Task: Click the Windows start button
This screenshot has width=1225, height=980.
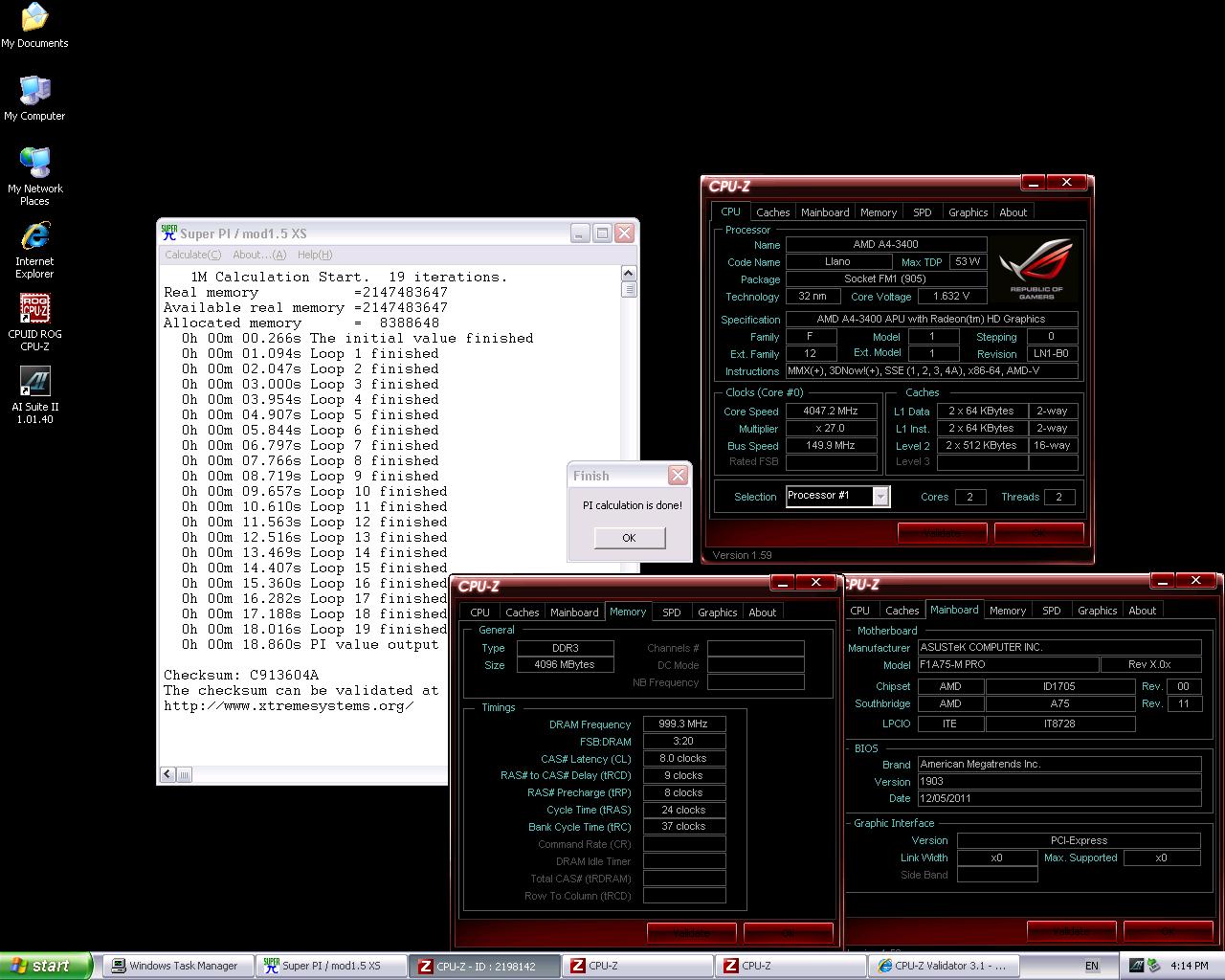Action: tap(46, 966)
